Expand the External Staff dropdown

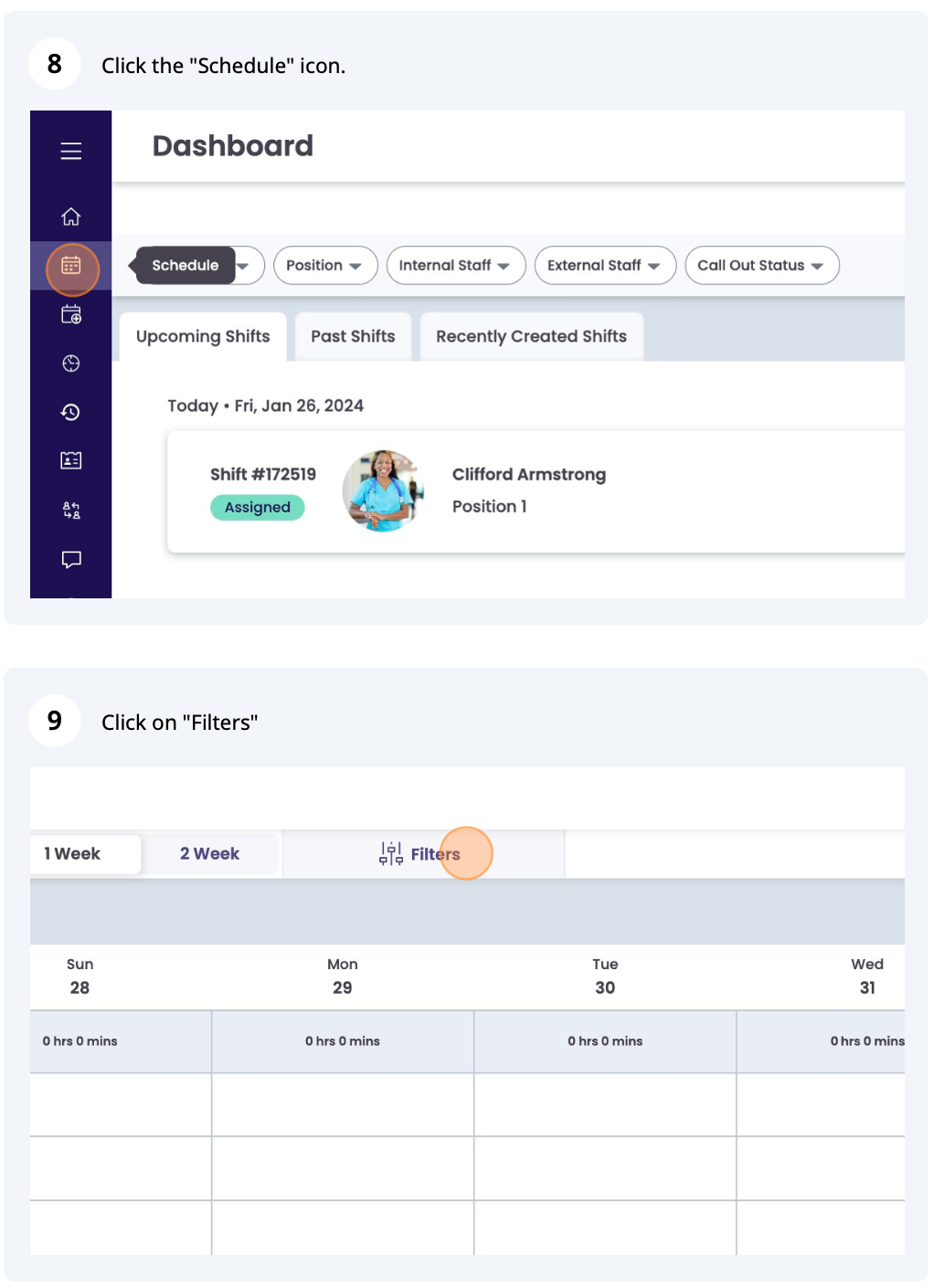tap(605, 265)
